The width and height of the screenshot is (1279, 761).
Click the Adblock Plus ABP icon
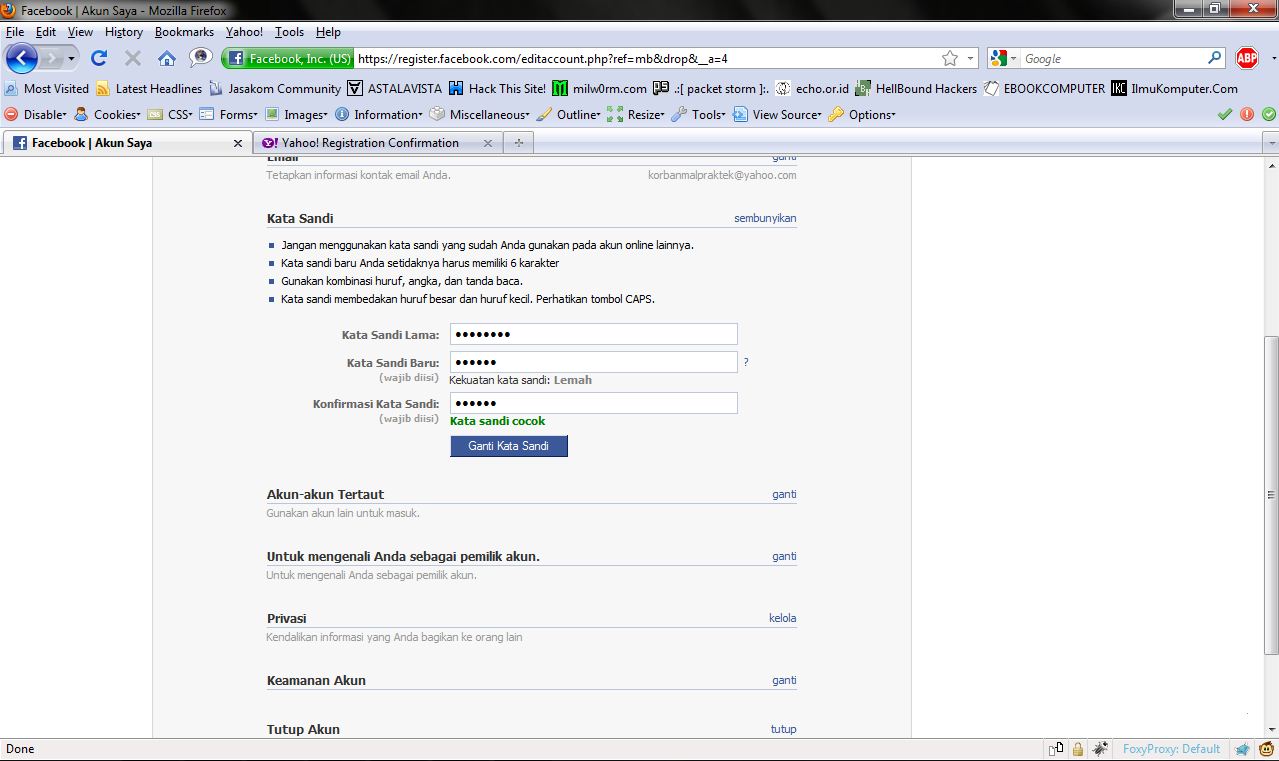point(1246,58)
